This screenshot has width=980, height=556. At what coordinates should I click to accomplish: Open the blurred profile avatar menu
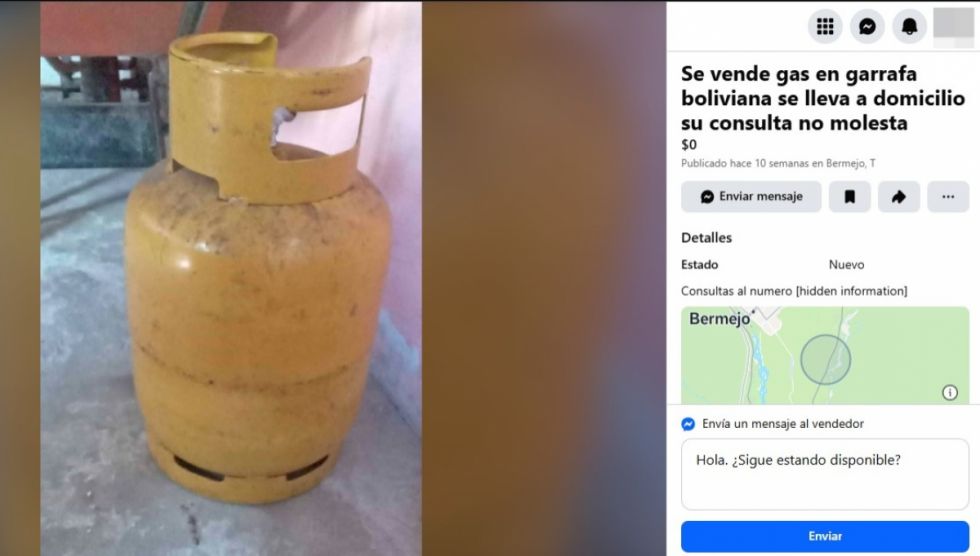pos(953,26)
